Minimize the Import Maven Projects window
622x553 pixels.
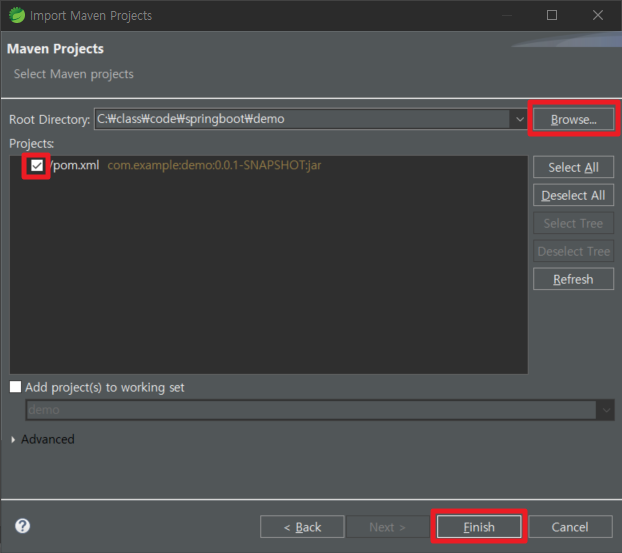(507, 15)
